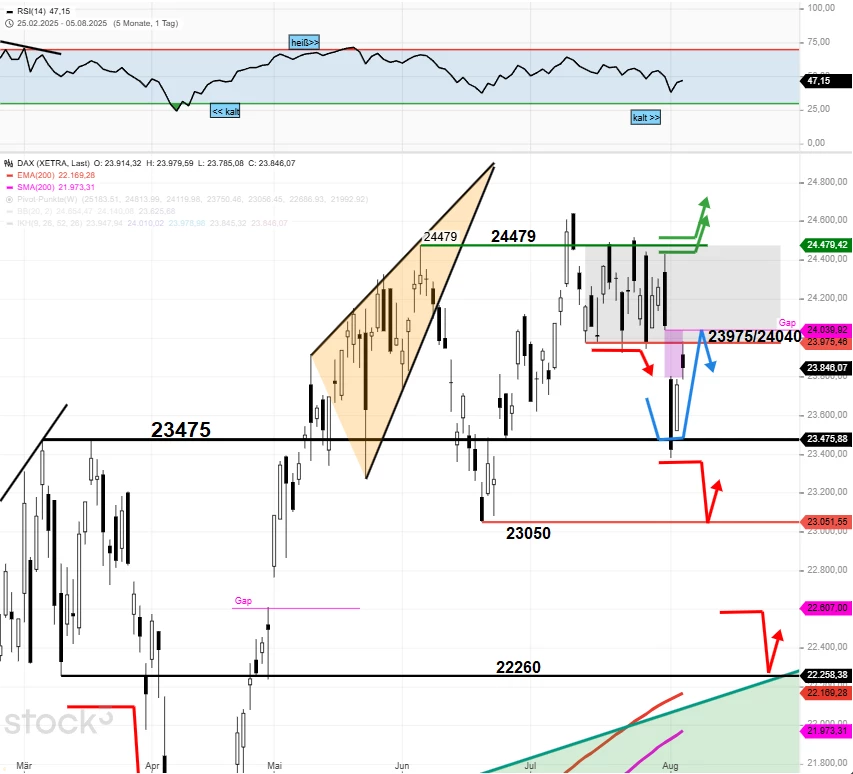Viewport: 853px width, 774px height.
Task: Click the Jul label on time axis
Action: coord(530,766)
